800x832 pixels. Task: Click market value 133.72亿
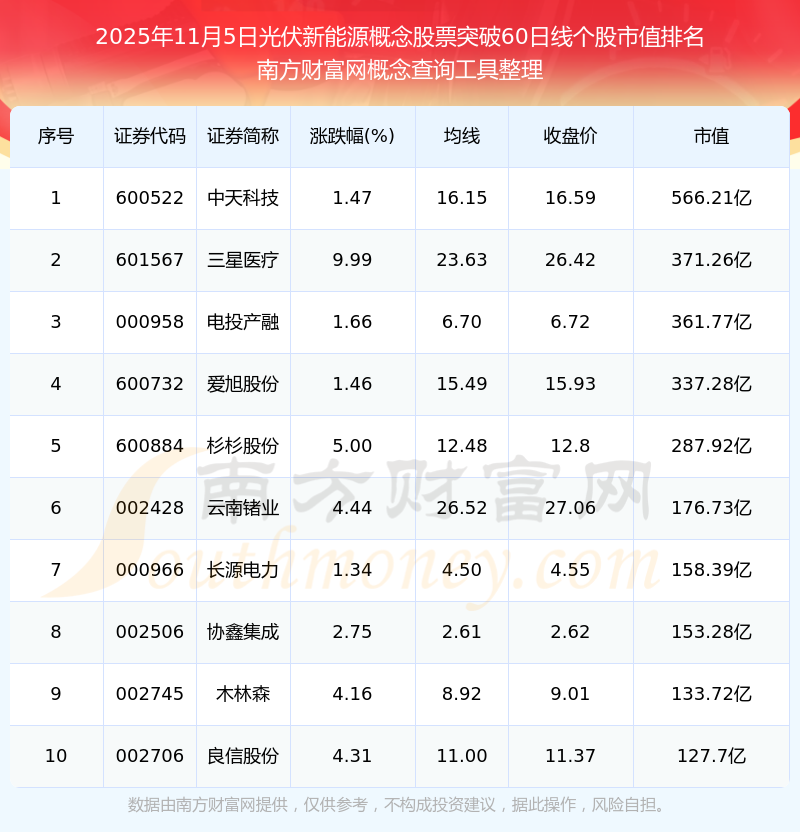coord(711,695)
